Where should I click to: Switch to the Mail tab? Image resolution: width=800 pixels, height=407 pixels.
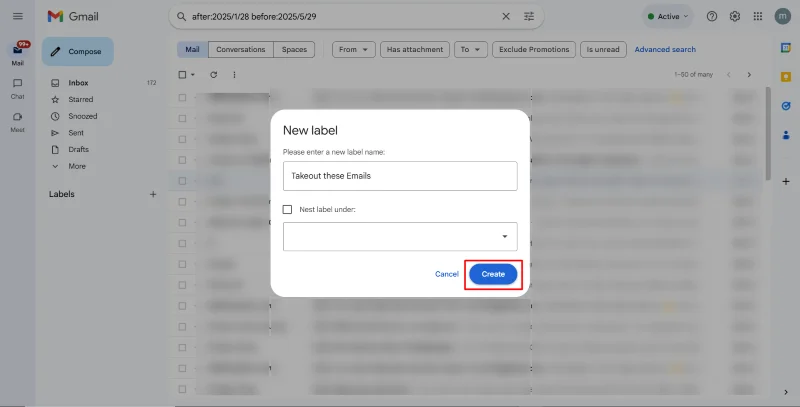pyautogui.click(x=192, y=49)
